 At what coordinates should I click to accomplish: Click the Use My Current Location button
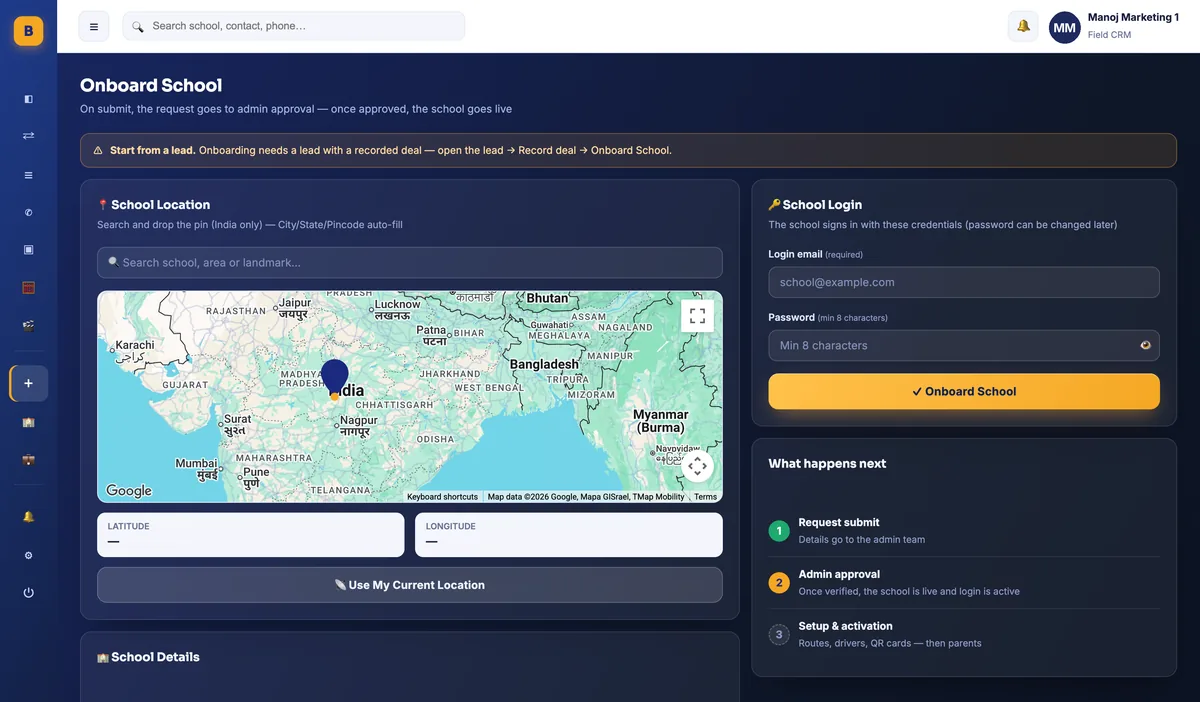[410, 585]
